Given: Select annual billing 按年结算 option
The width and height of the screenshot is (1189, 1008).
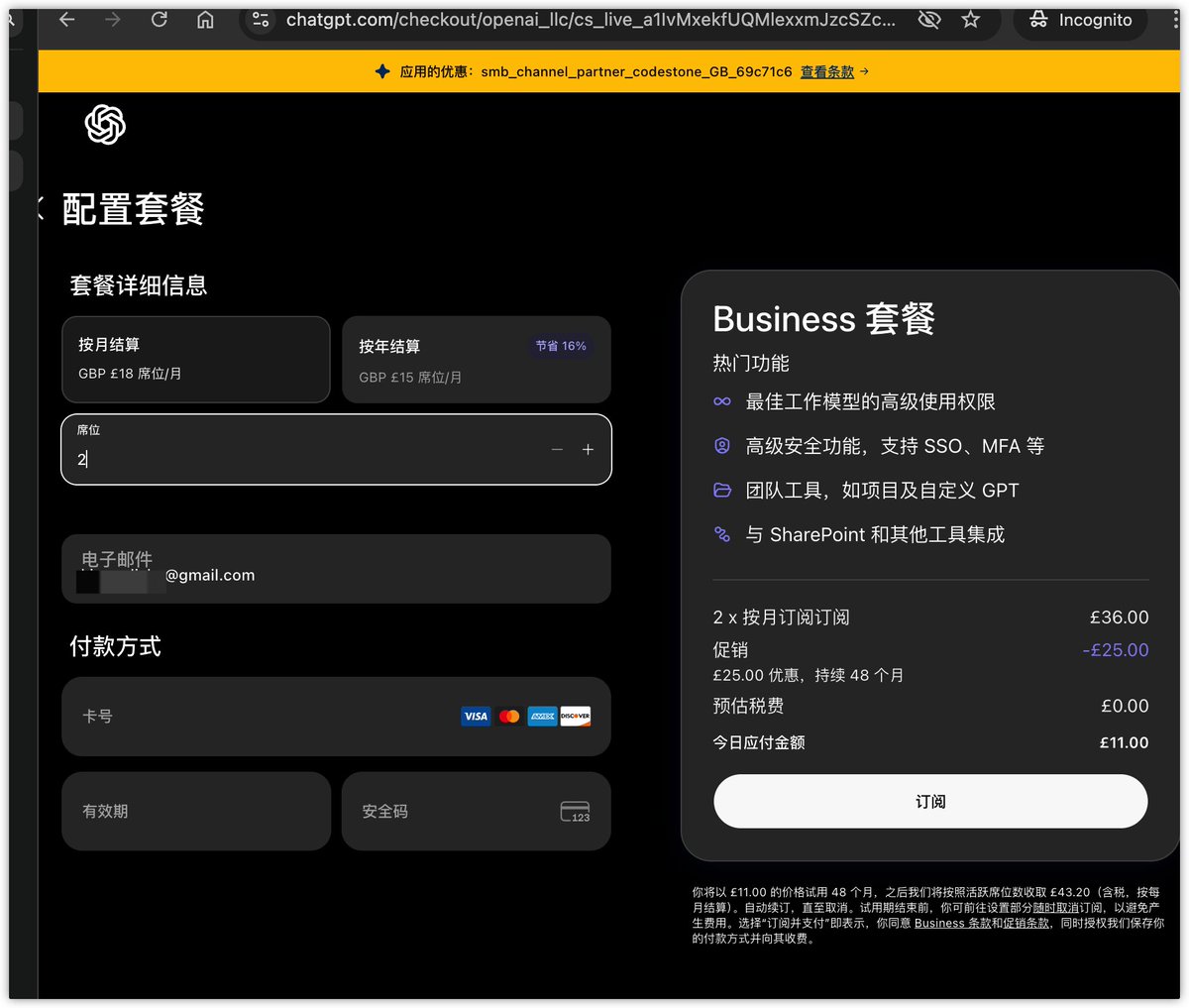Looking at the screenshot, I should [476, 359].
